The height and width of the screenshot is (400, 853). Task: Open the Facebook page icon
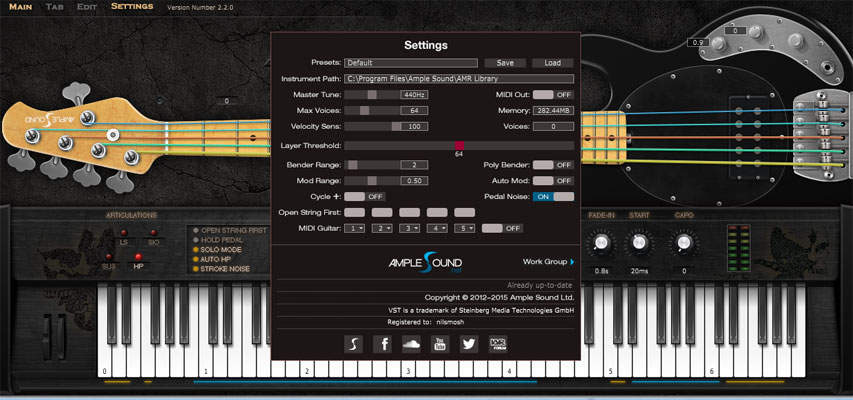382,343
